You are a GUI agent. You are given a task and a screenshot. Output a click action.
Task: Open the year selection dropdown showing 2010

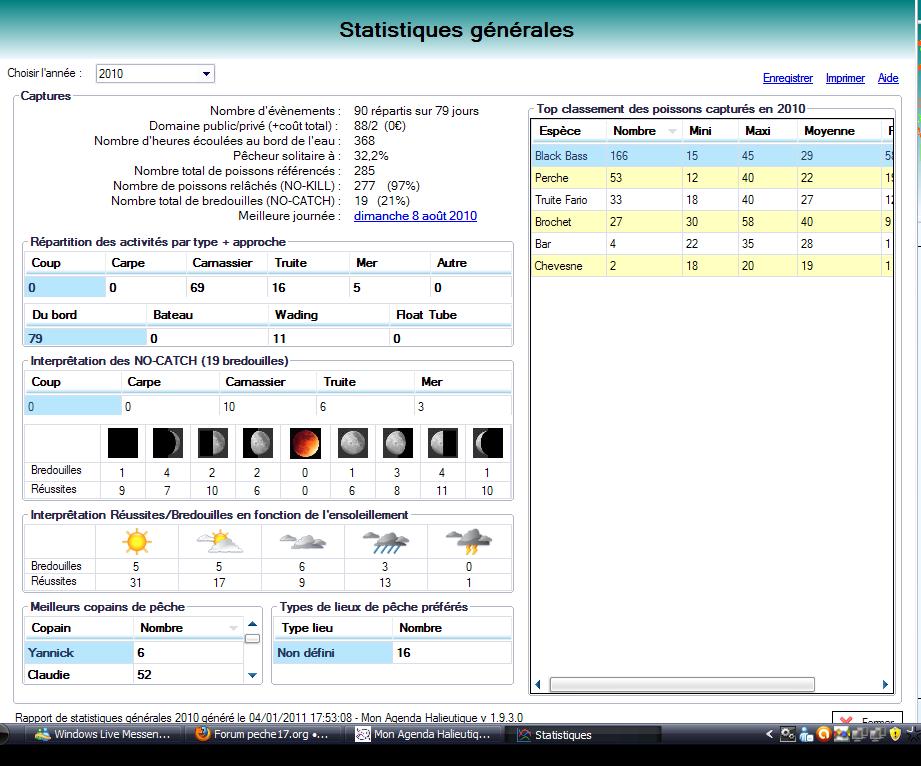(155, 73)
